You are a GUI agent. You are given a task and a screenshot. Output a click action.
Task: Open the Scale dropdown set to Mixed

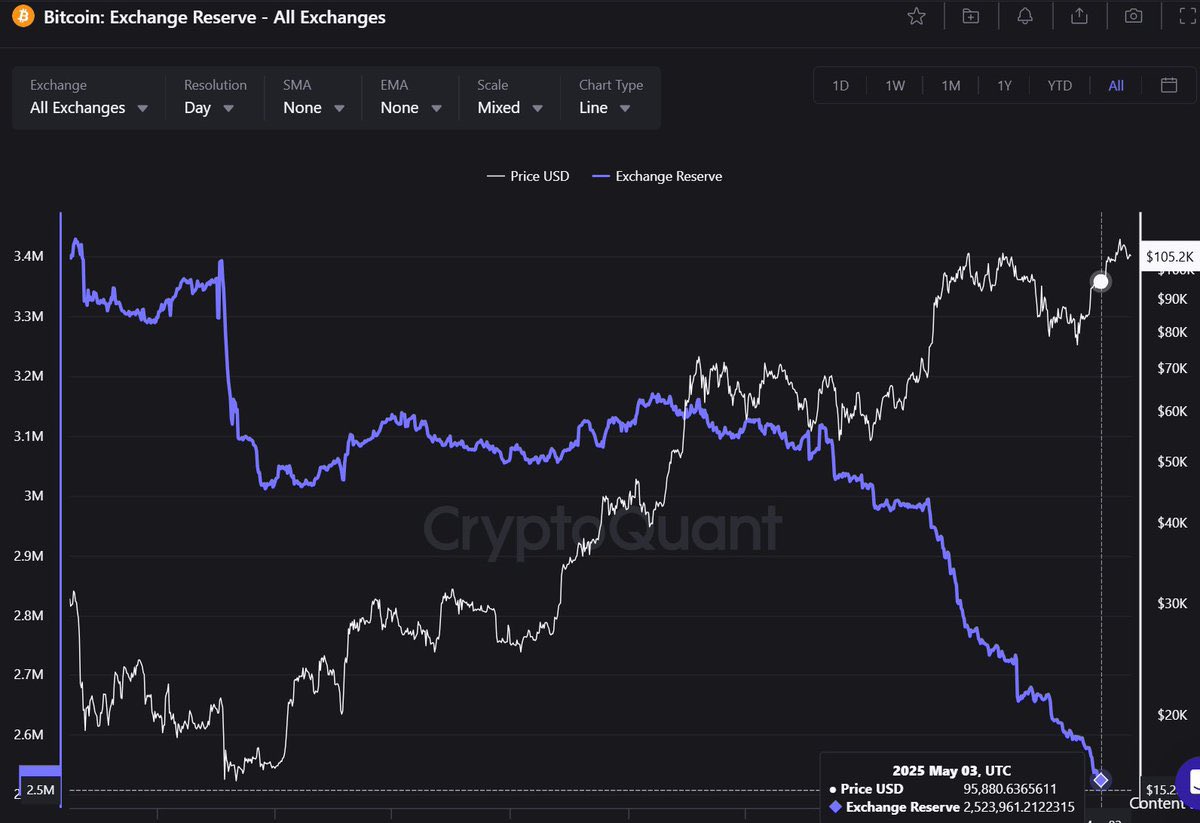[509, 97]
